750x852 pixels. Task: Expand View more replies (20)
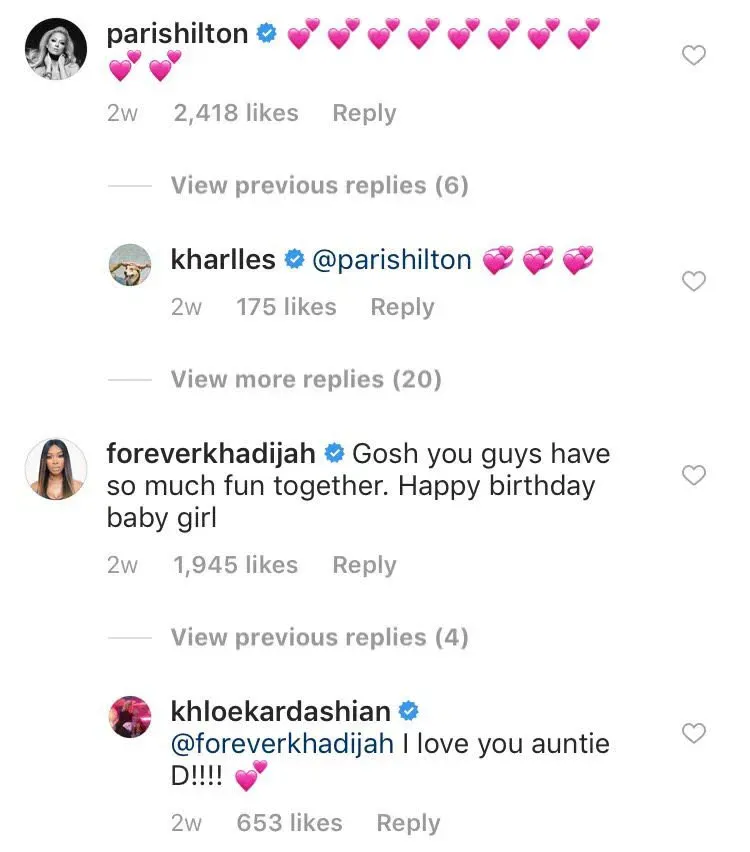tap(306, 379)
